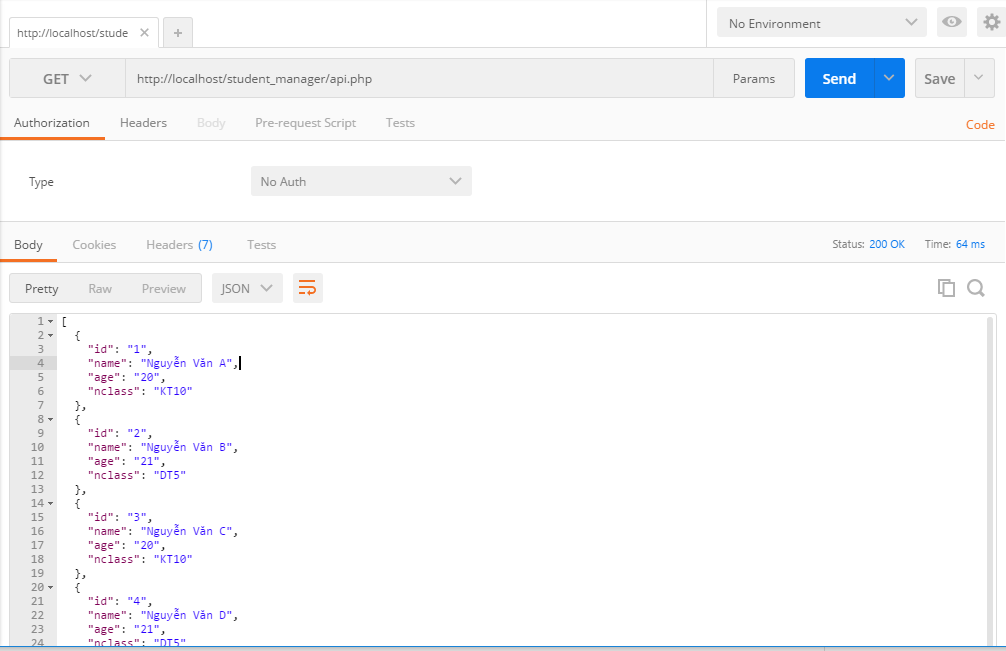Open the request Headers tab

click(143, 123)
